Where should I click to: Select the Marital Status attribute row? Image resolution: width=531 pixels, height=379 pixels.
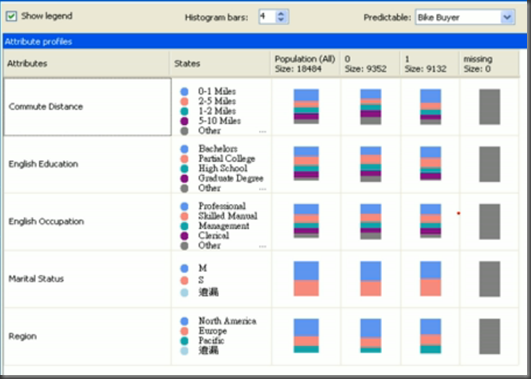click(x=87, y=279)
